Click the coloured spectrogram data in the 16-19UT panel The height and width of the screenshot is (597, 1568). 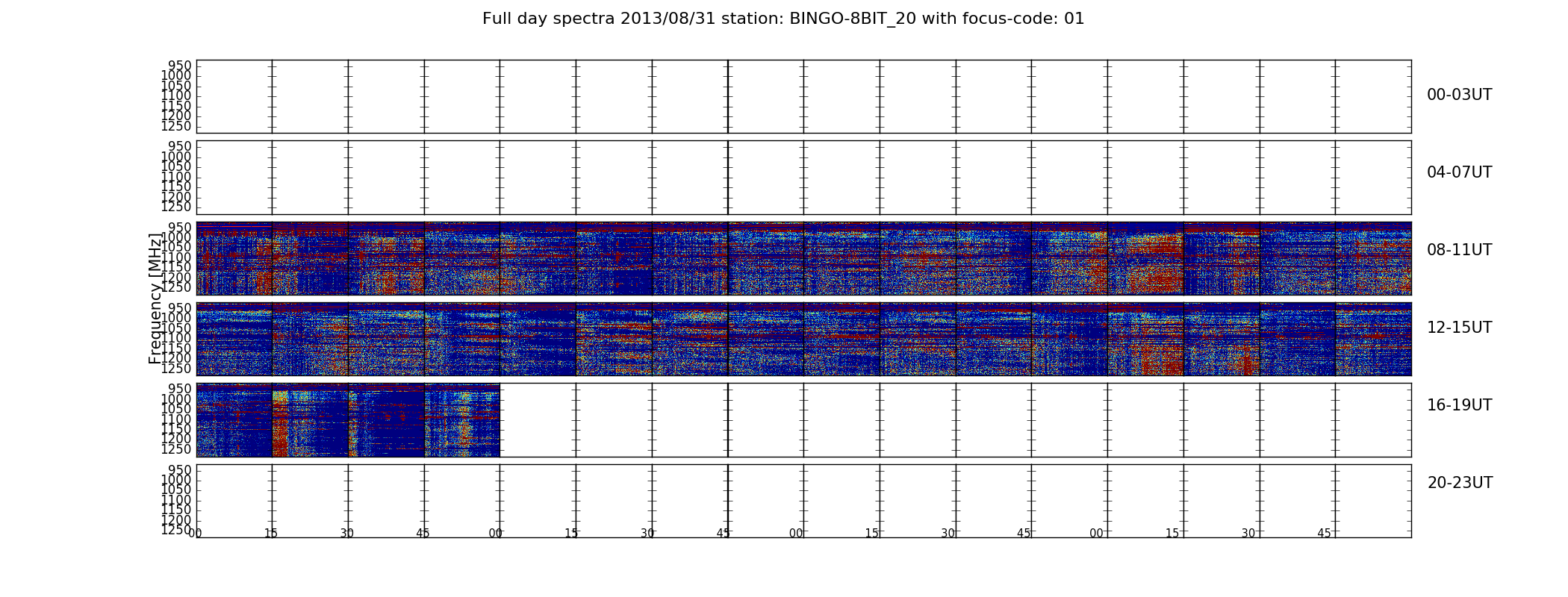click(x=348, y=420)
